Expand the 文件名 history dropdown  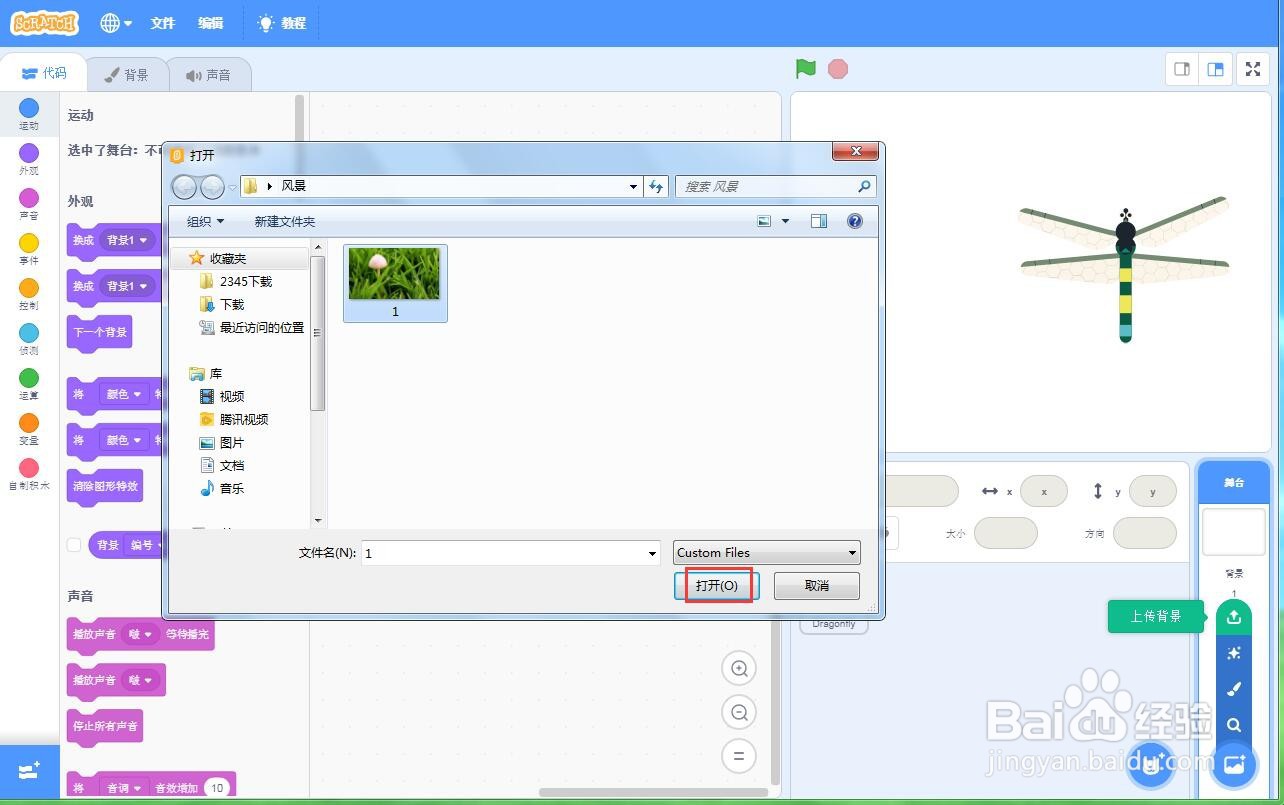(x=652, y=553)
